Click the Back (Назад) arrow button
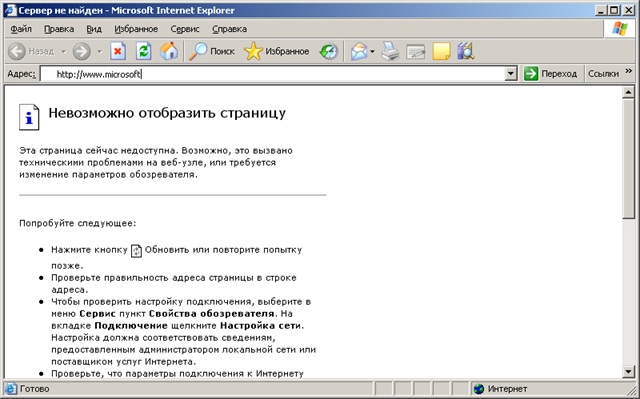 pos(31,51)
